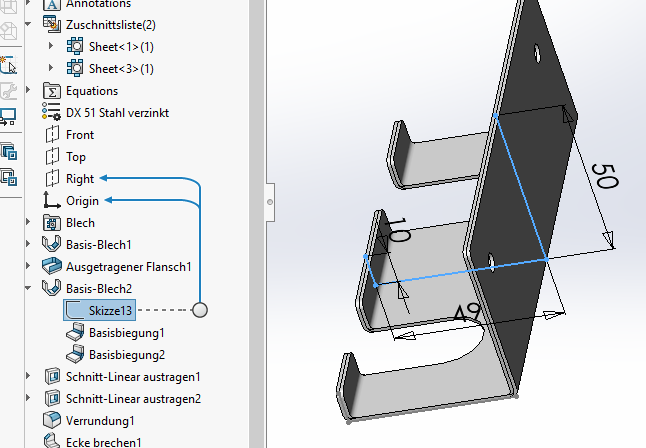The width and height of the screenshot is (646, 448).
Task: Click the Ausgetragener Flansch1 feature icon
Action: [52, 266]
